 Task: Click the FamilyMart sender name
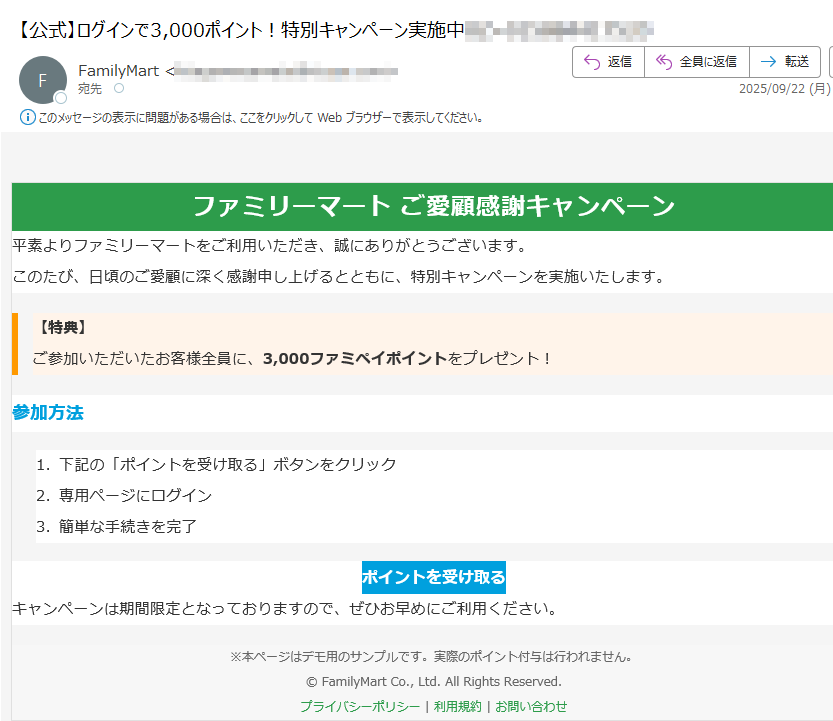click(118, 71)
